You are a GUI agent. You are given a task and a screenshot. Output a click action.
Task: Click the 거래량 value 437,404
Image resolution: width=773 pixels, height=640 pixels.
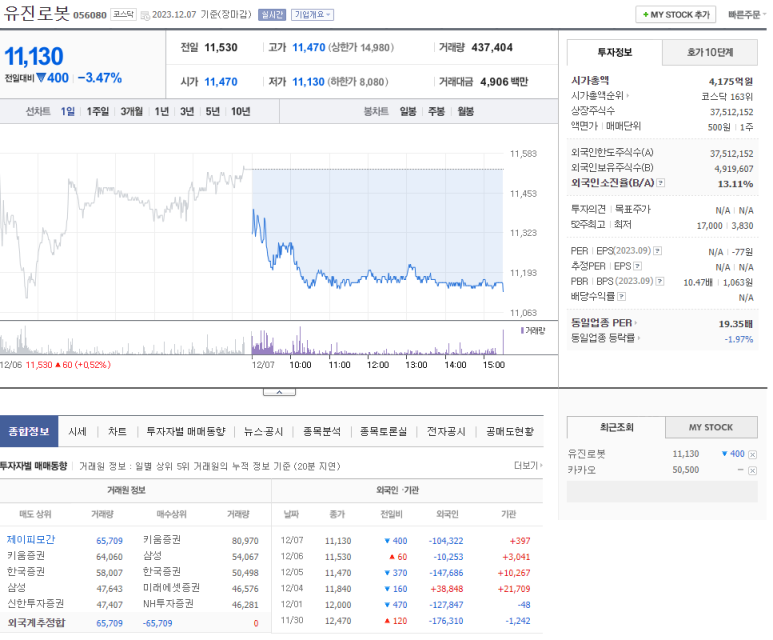pyautogui.click(x=492, y=47)
